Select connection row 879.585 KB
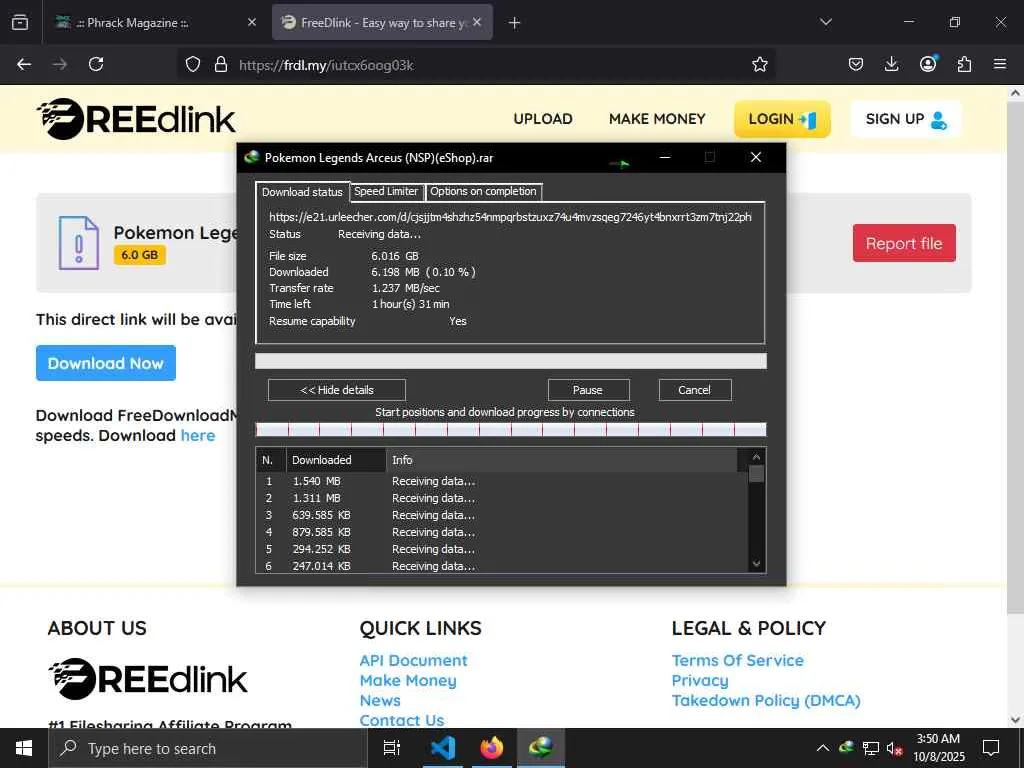 (x=502, y=532)
